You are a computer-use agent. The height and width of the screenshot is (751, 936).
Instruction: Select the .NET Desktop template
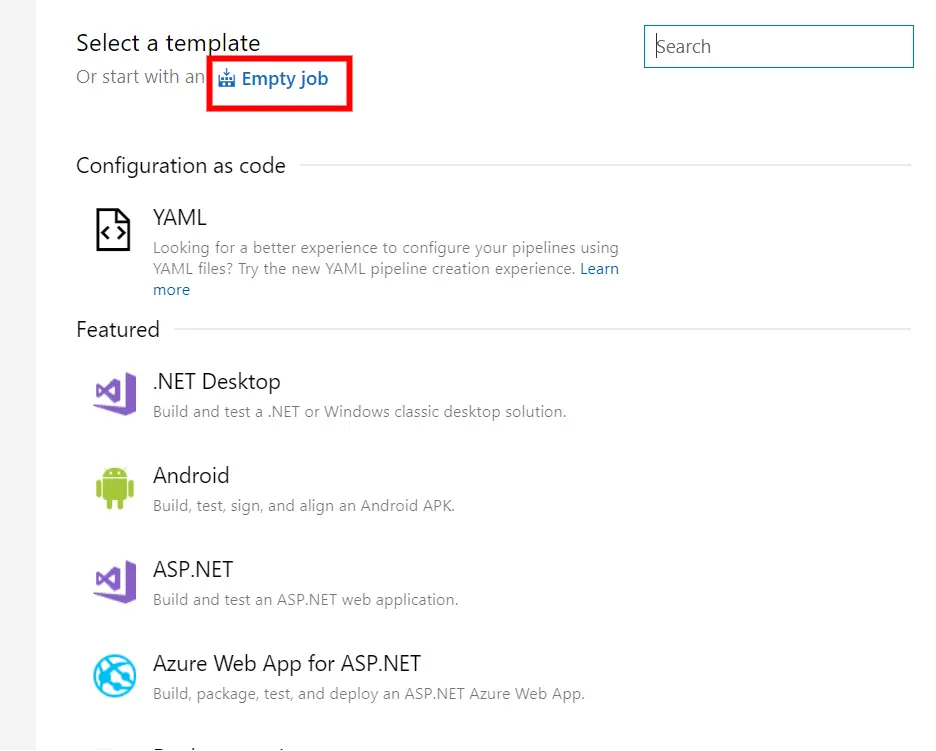[217, 381]
